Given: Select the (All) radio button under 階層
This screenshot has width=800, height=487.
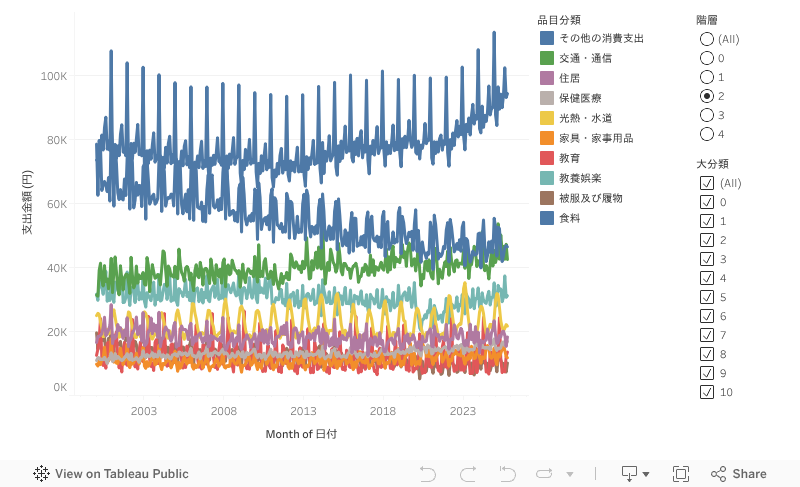Looking at the screenshot, I should pyautogui.click(x=707, y=39).
